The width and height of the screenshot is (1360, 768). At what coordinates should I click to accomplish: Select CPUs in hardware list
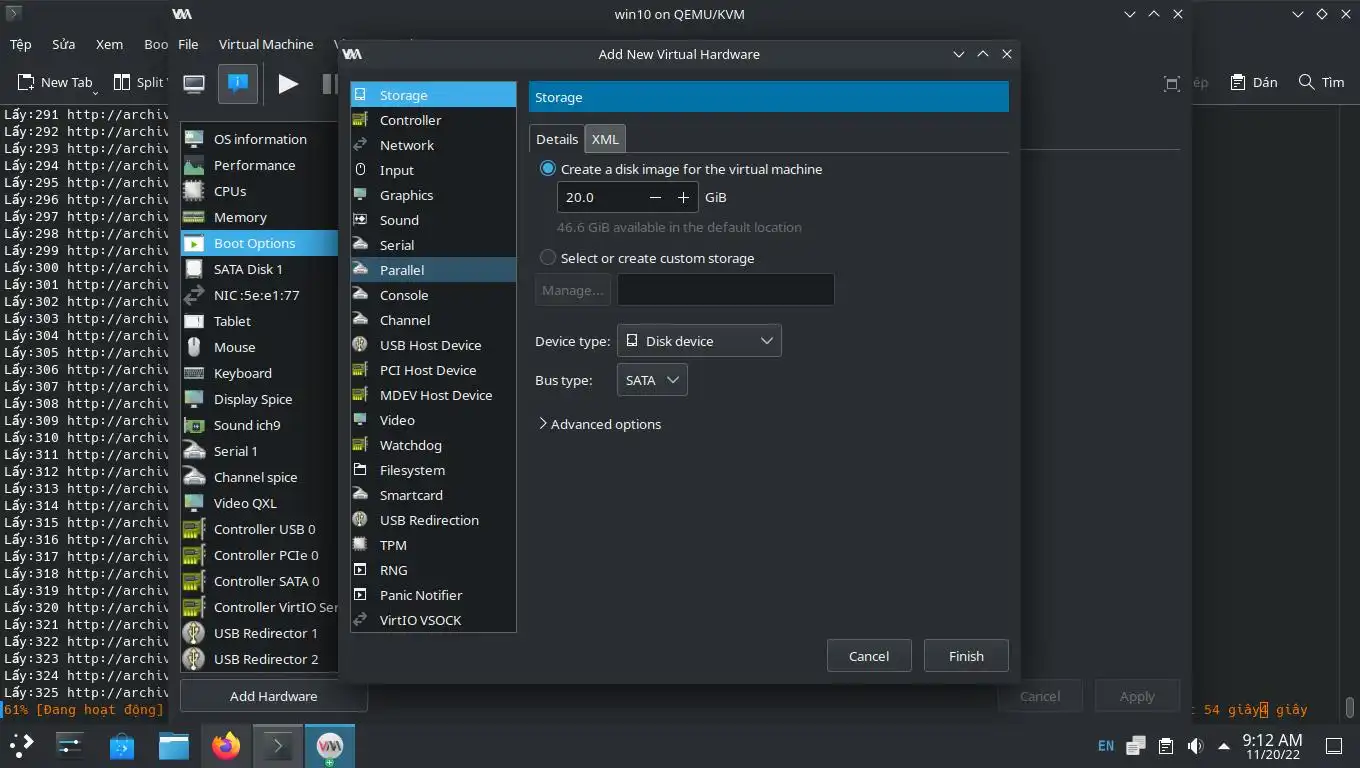[260, 191]
